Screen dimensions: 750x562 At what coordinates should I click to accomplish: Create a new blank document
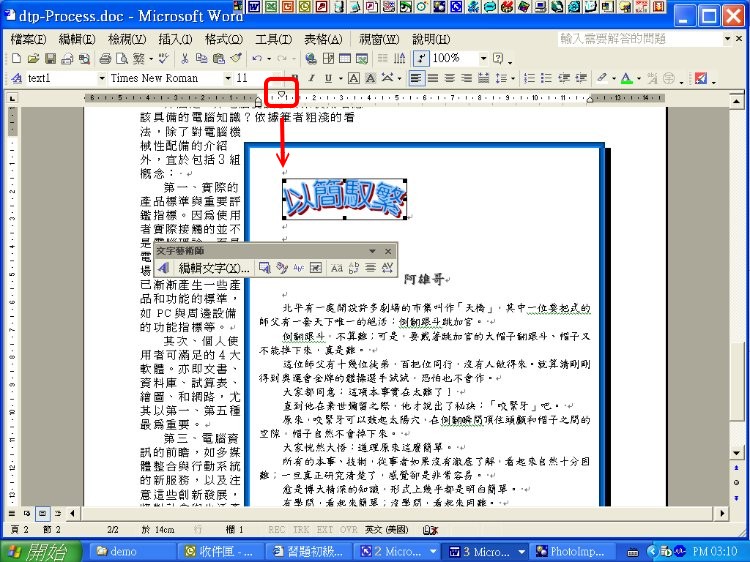(16, 58)
